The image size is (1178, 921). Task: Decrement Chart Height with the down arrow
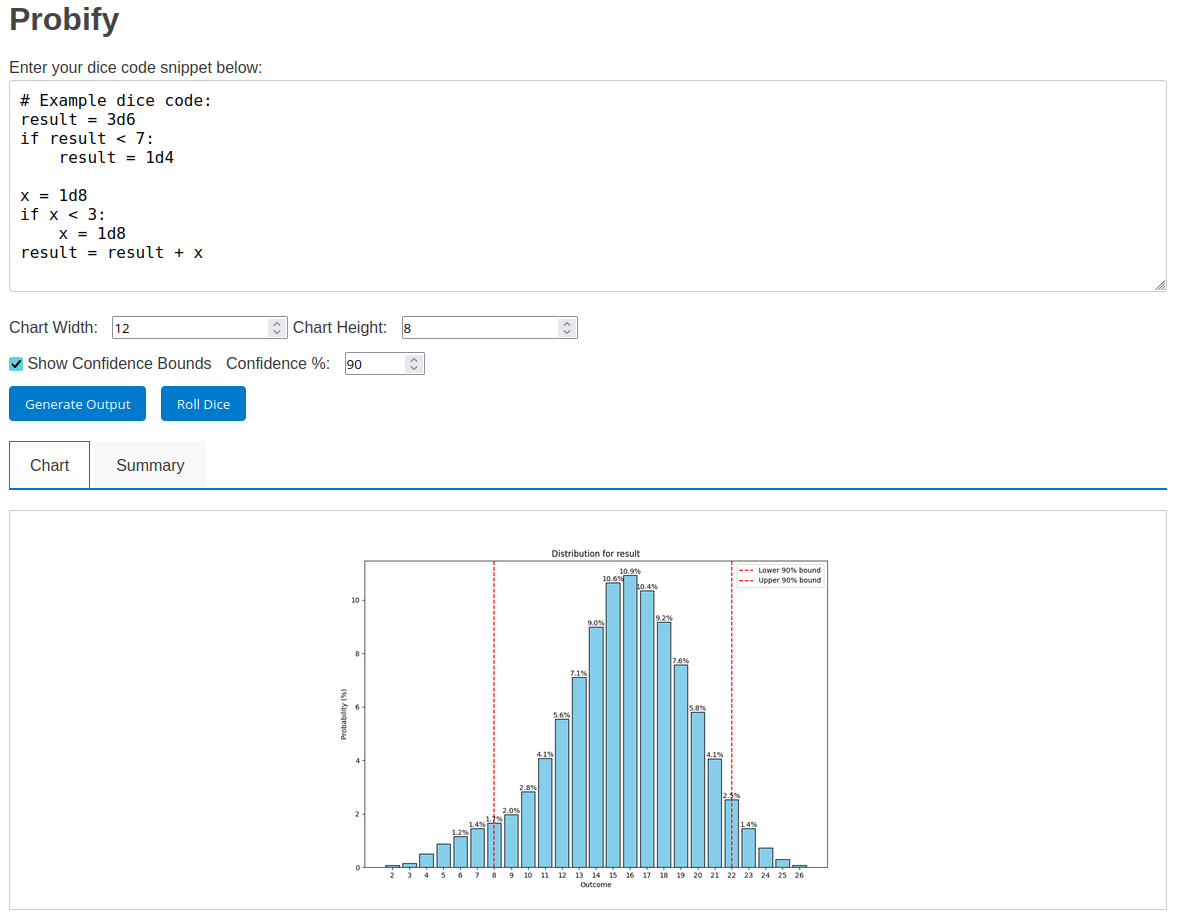coord(567,332)
